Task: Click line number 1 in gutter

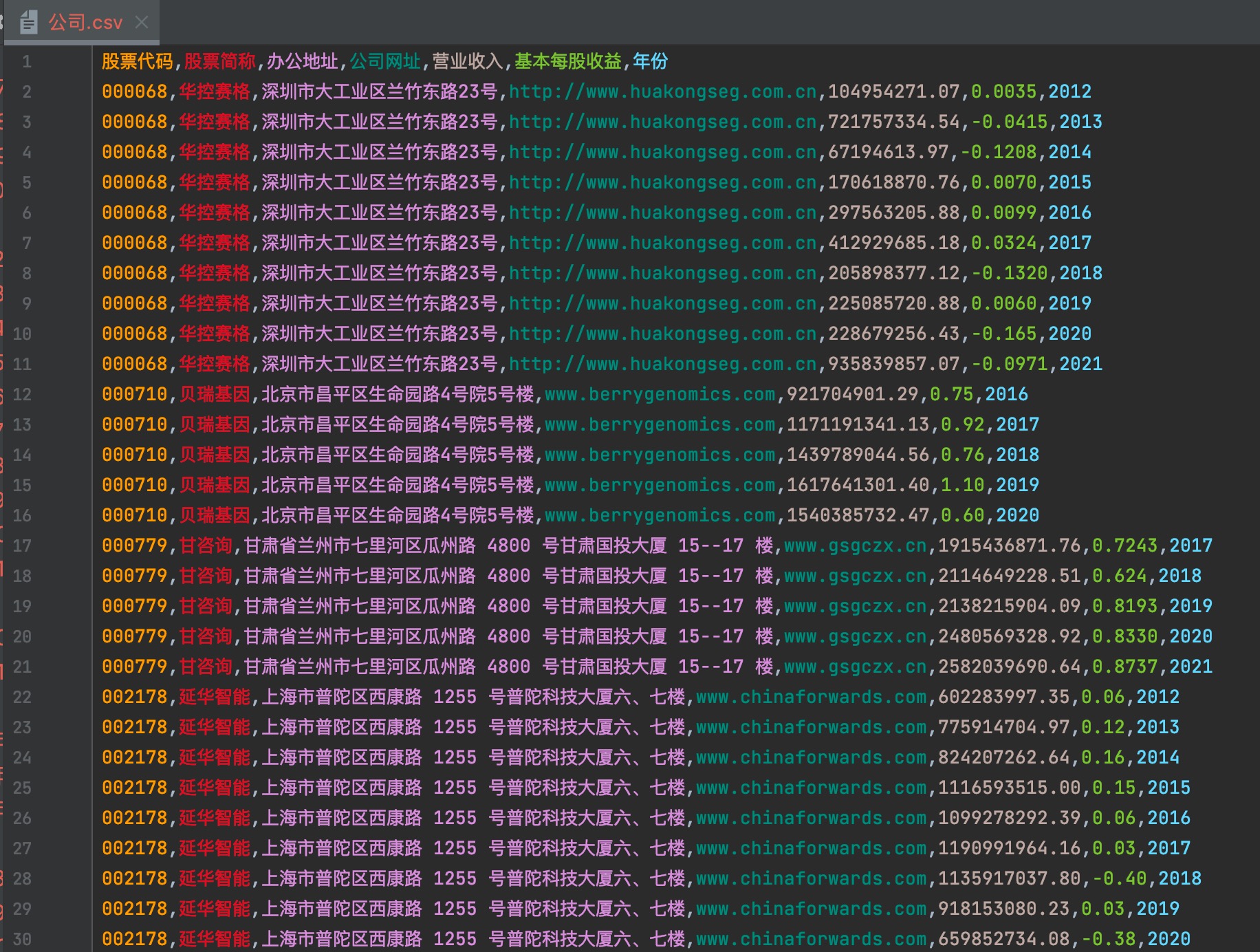Action: click(27, 61)
